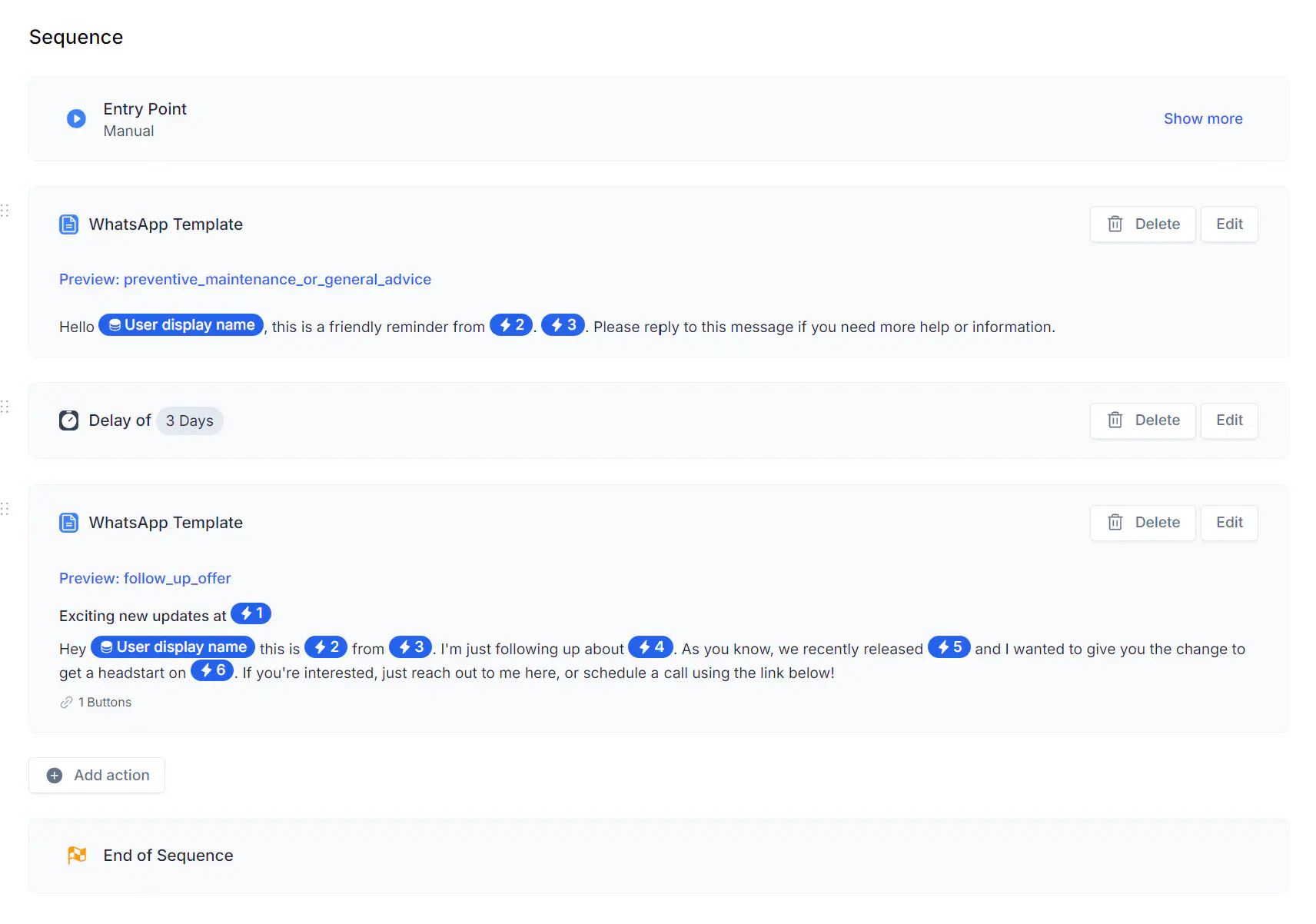Click variable 3 chip in first template
The image size is (1316, 924).
563,325
